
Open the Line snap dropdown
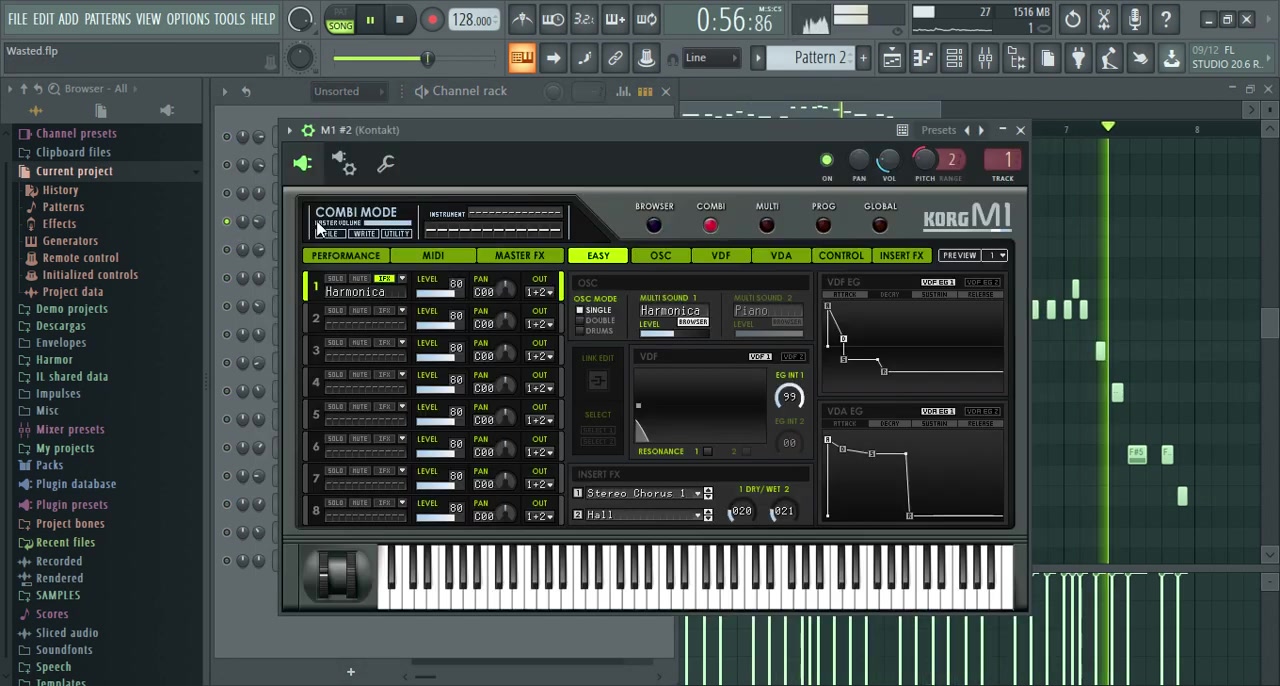coord(711,58)
